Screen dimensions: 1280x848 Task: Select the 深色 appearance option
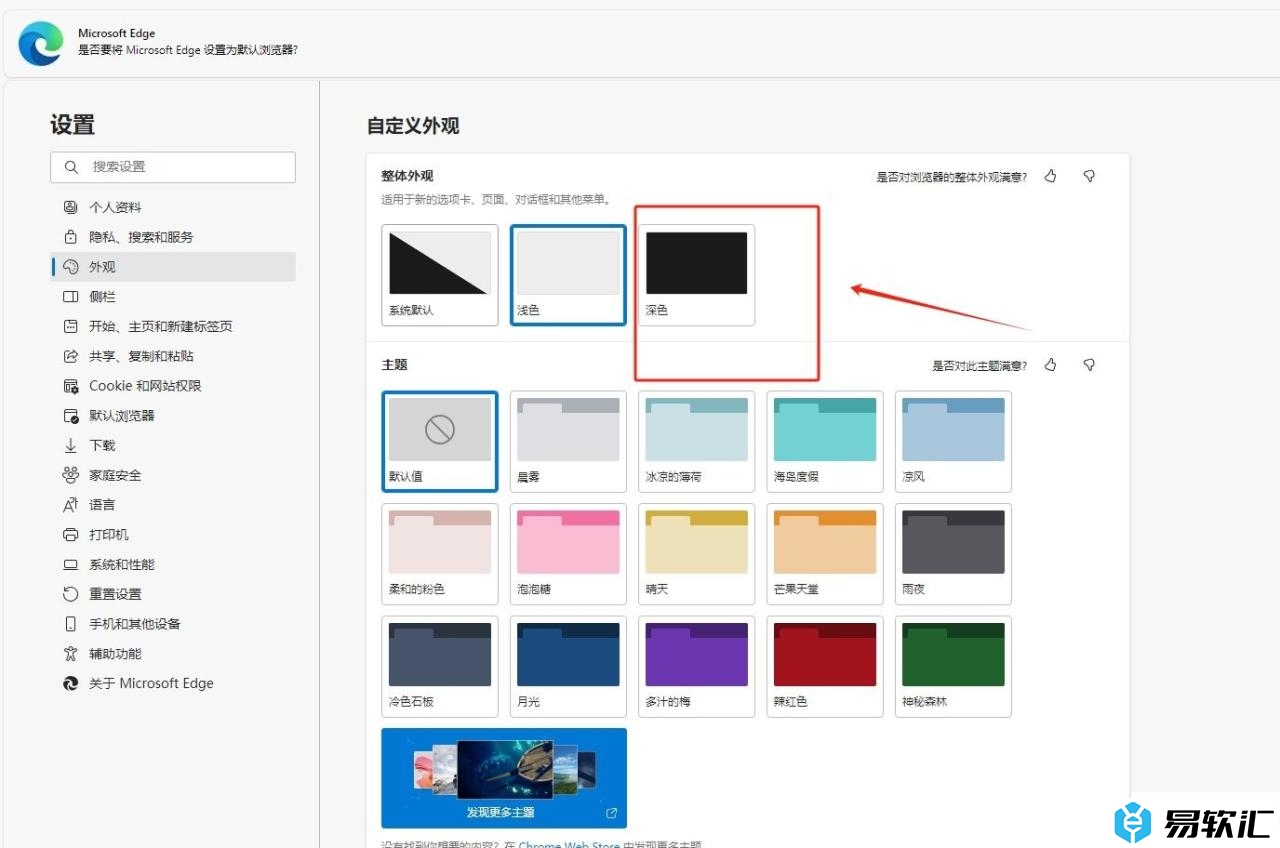coord(696,275)
